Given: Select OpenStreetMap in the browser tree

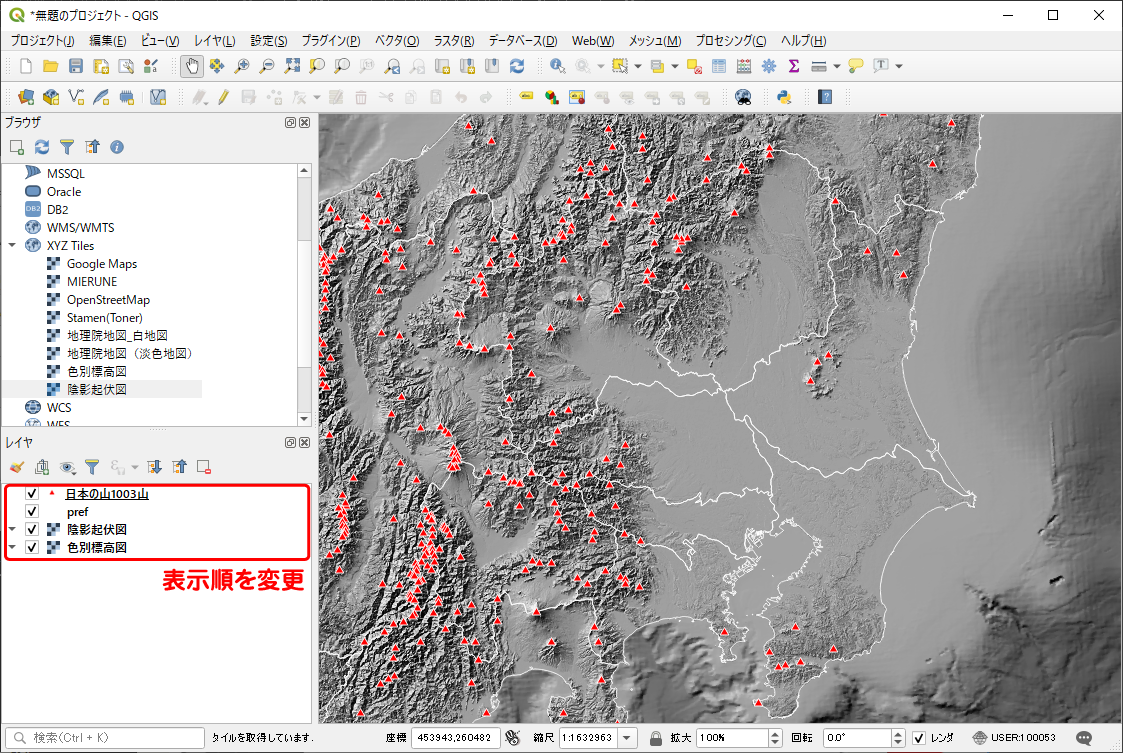Looking at the screenshot, I should pyautogui.click(x=108, y=300).
